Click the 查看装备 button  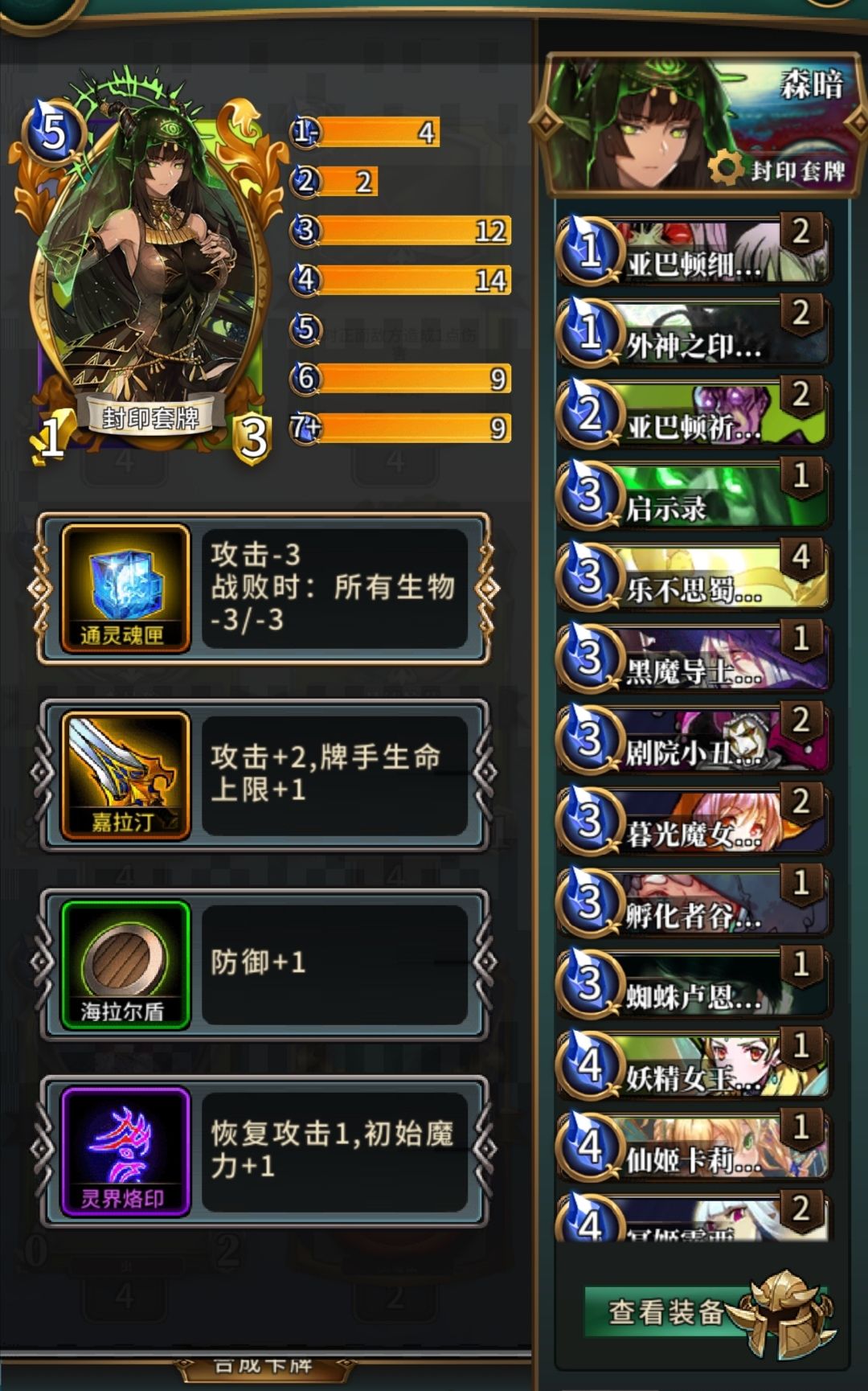coord(667,1312)
